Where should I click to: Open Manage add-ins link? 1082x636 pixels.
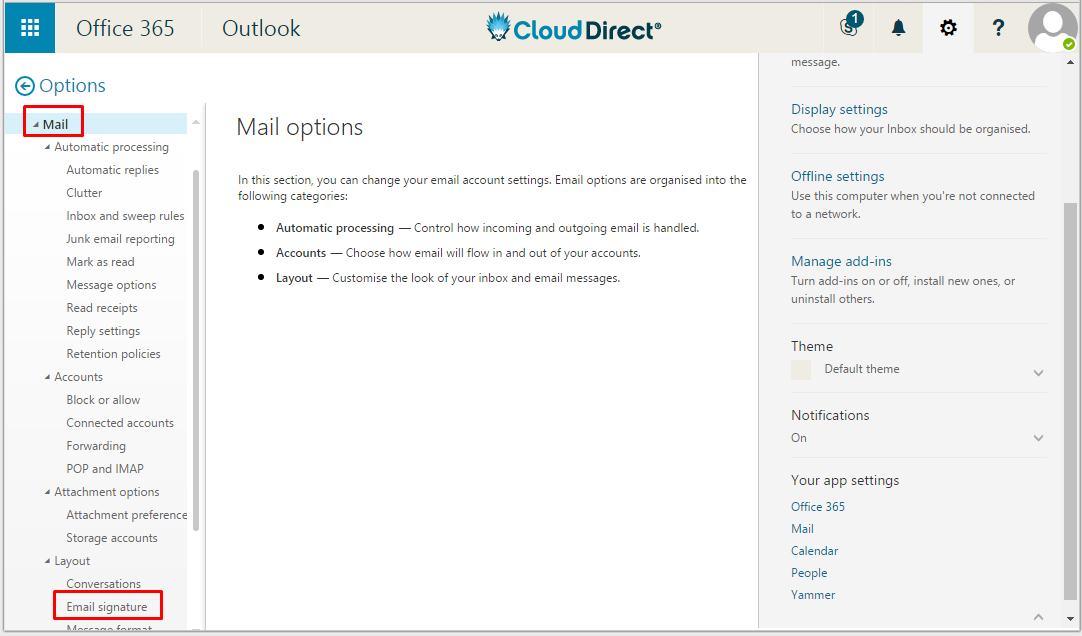[x=841, y=261]
